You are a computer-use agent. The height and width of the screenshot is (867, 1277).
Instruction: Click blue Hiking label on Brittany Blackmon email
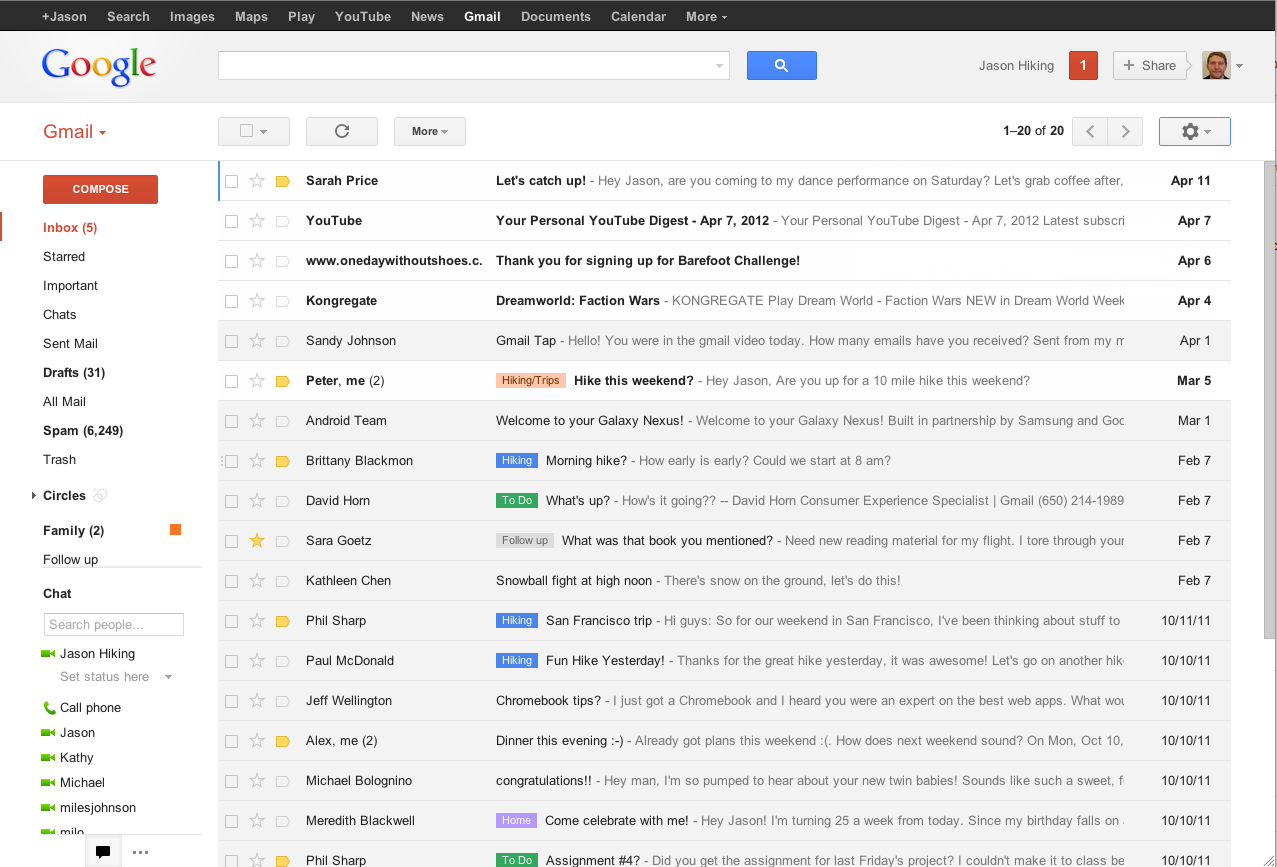point(517,461)
